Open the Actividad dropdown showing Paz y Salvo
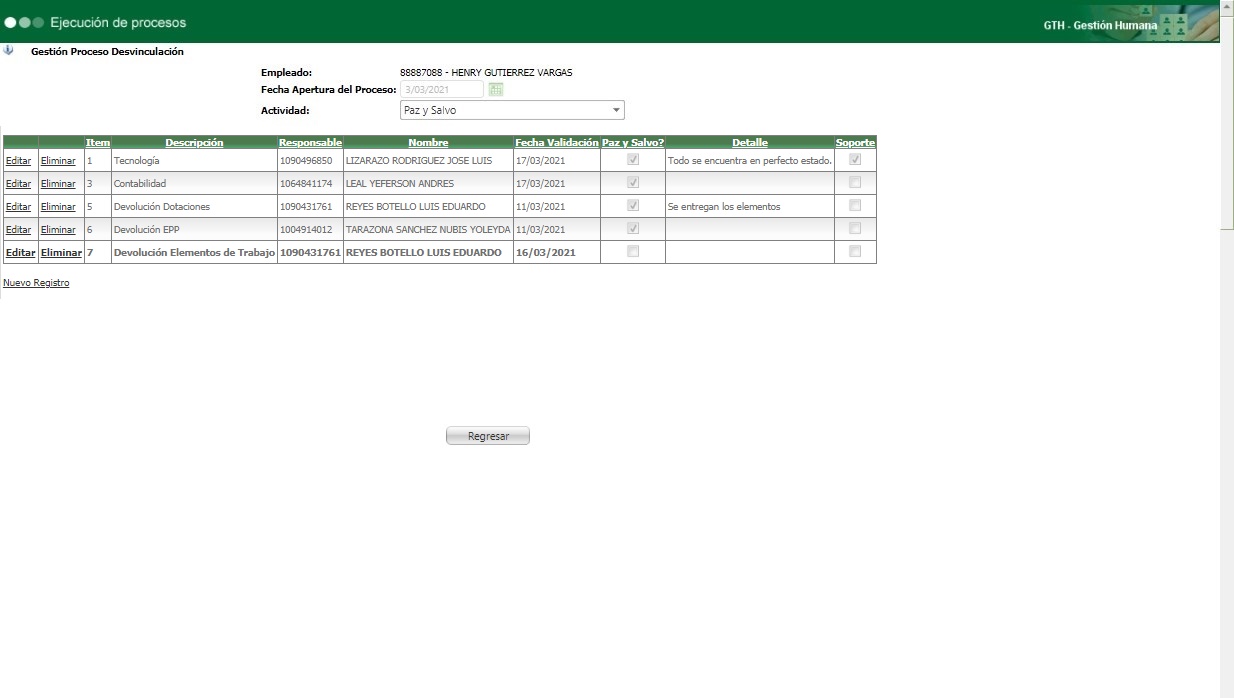This screenshot has width=1234, height=698. click(x=512, y=110)
